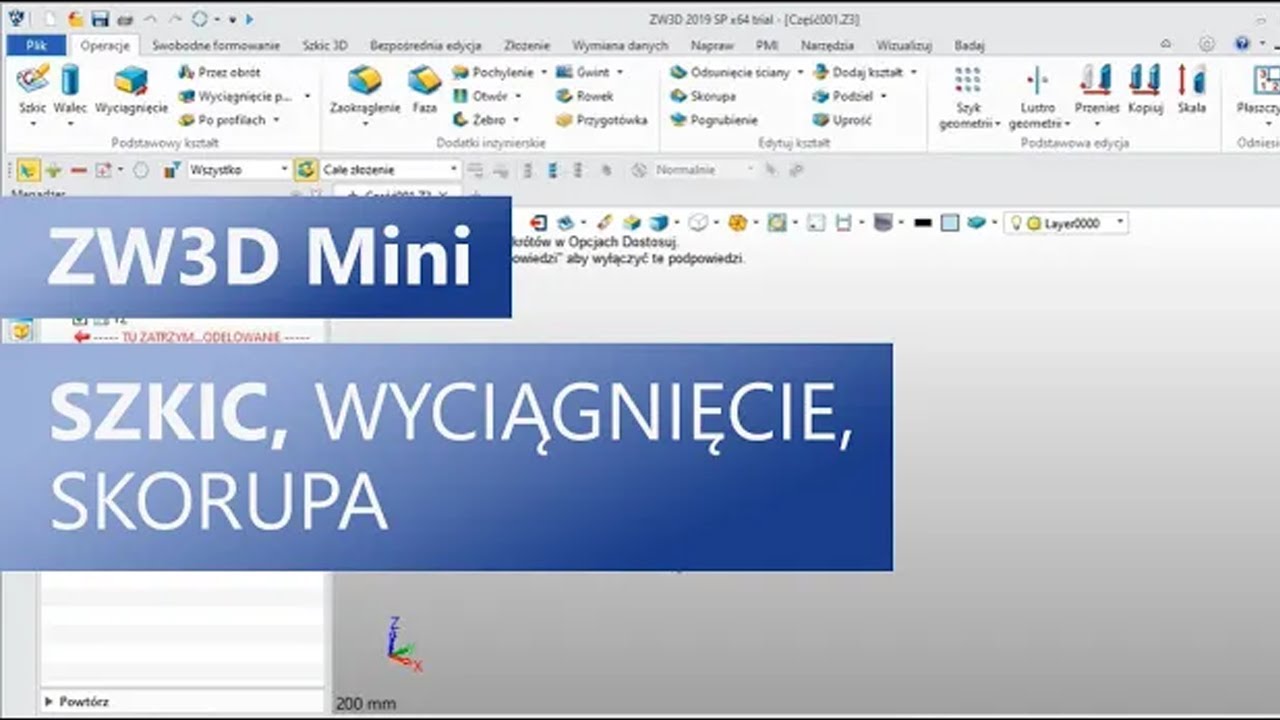Open the Złożenie tab

pos(527,45)
